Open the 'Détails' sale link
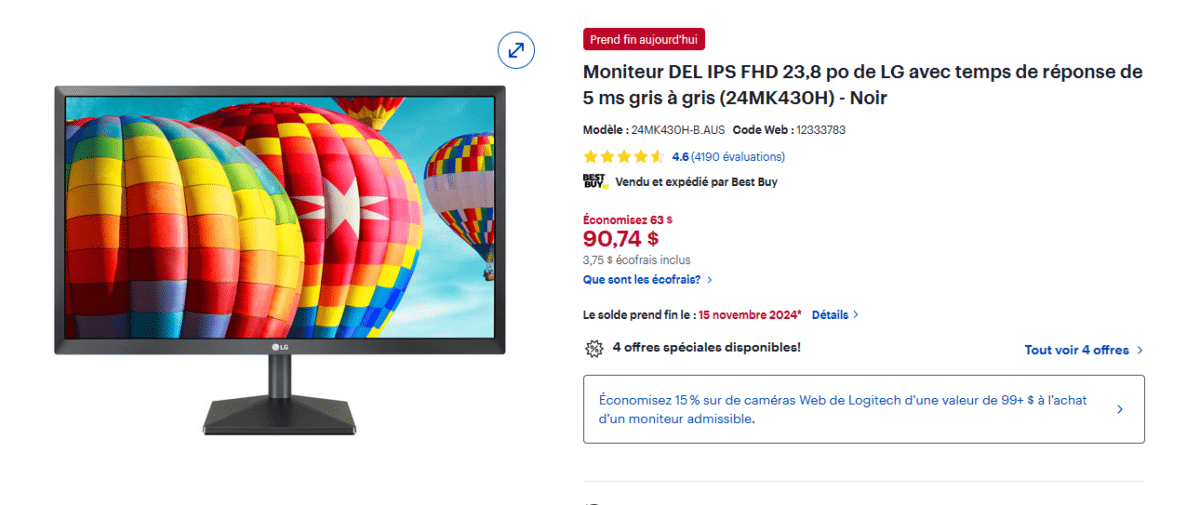This screenshot has width=1200, height=505. coord(830,314)
